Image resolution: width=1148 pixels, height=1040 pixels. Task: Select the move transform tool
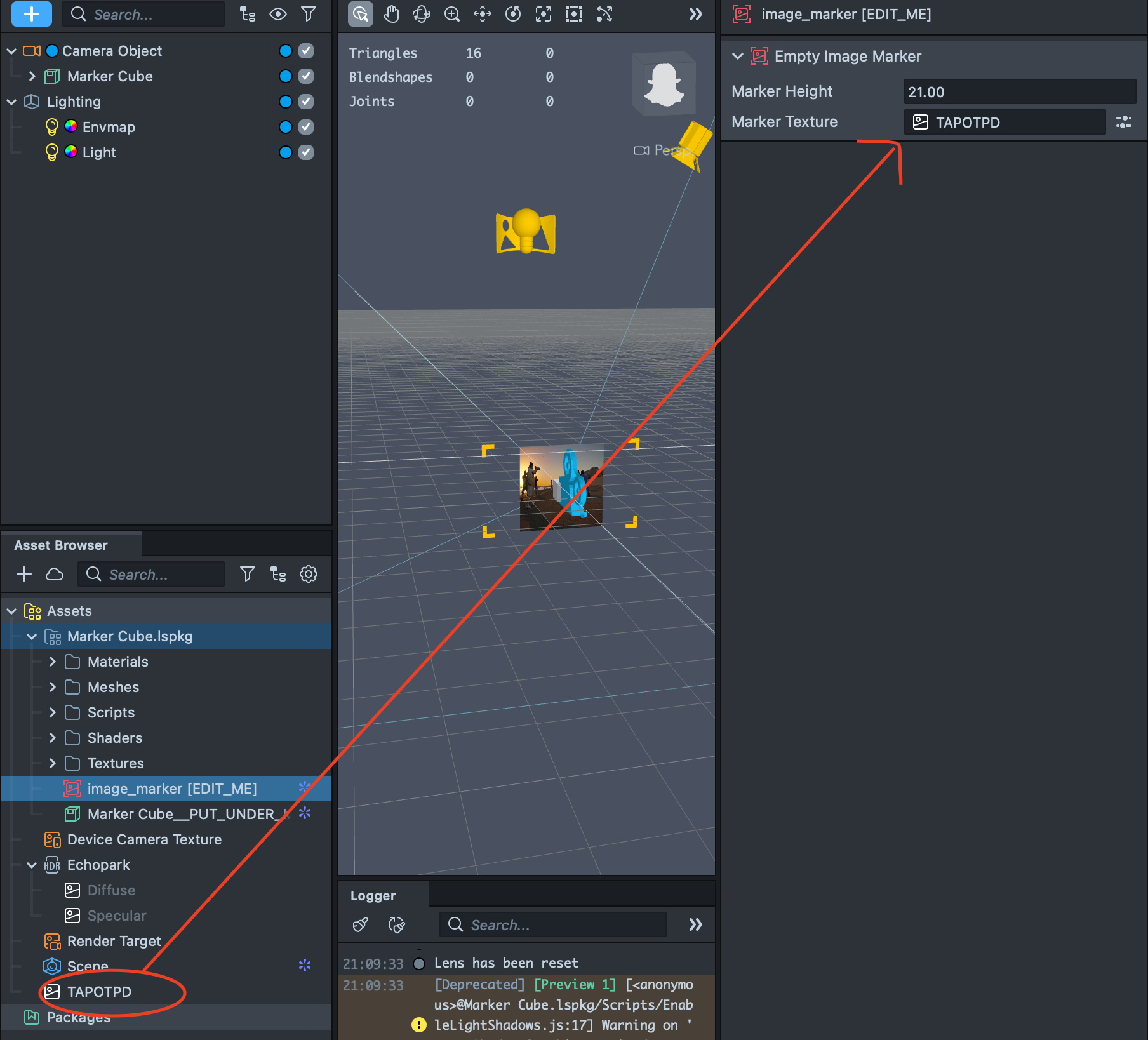[x=483, y=14]
